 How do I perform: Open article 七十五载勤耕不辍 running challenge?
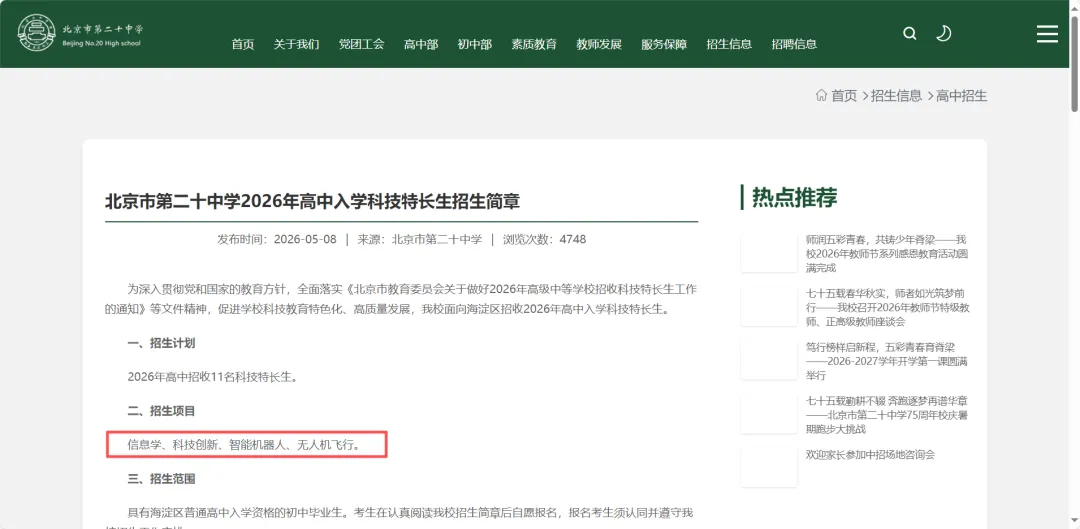pyautogui.click(x=887, y=415)
